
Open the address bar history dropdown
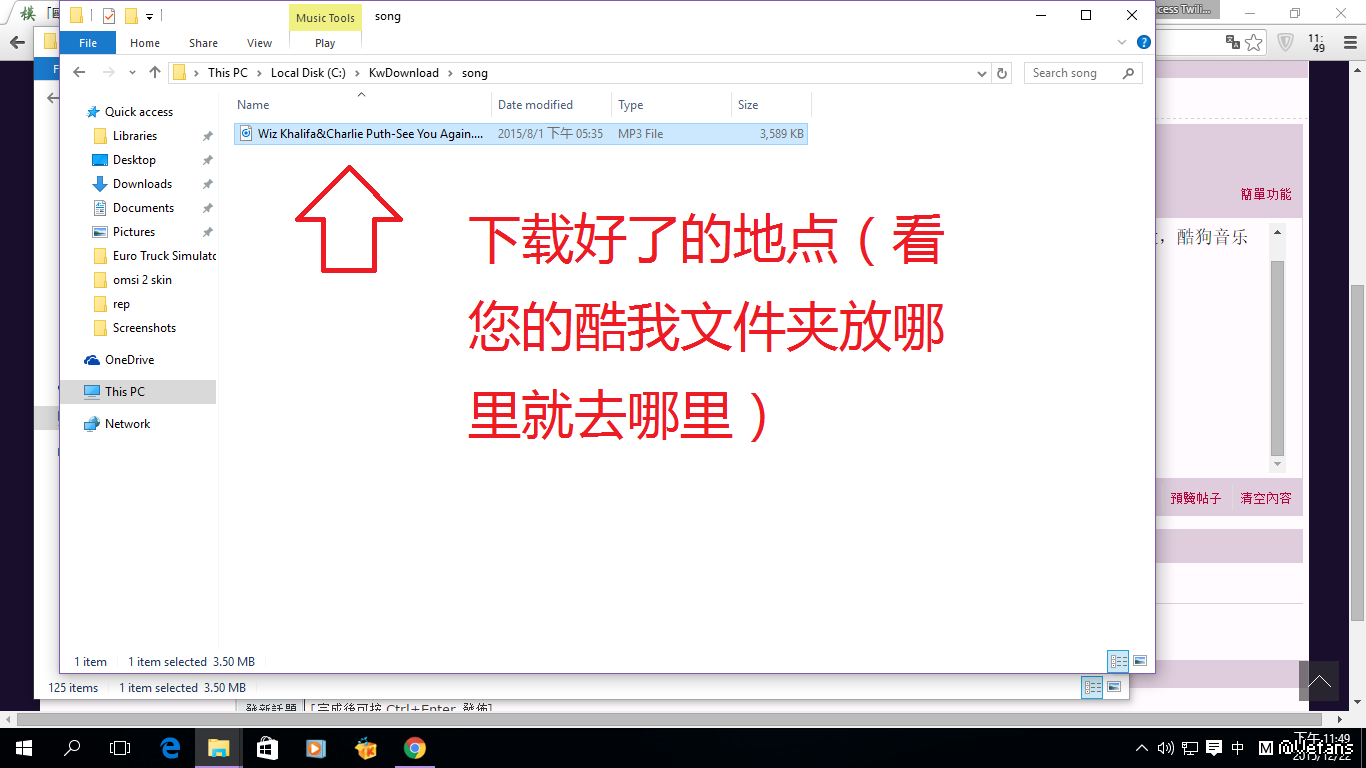pos(982,73)
